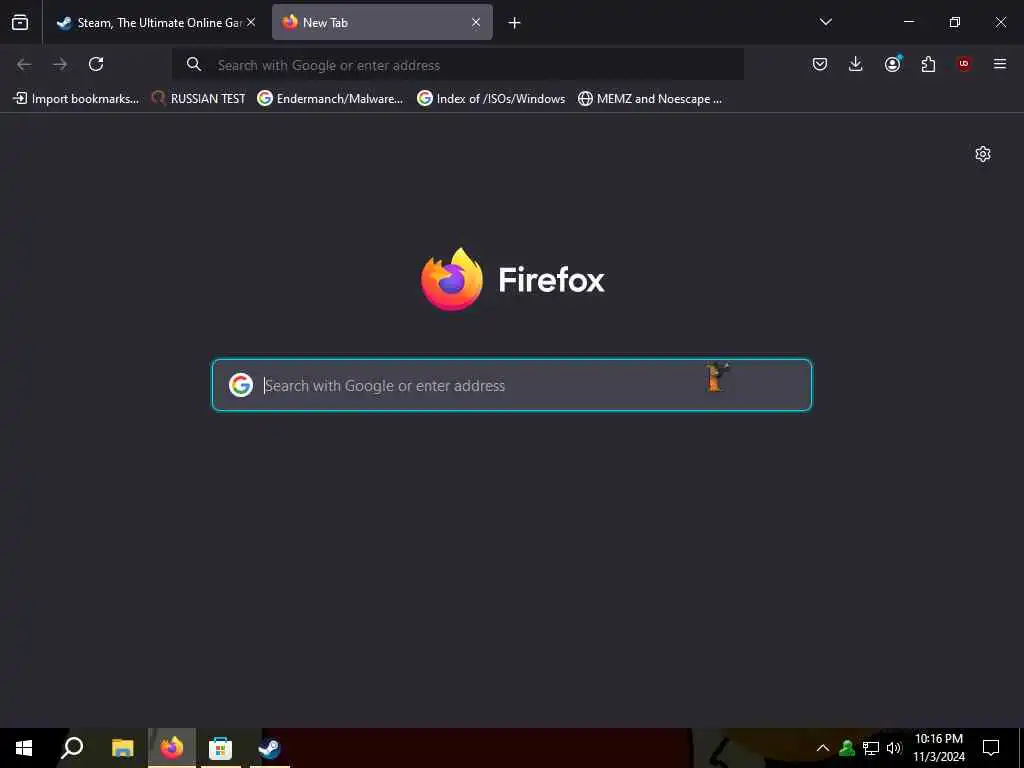
Task: Show hidden system tray icons
Action: pos(823,748)
